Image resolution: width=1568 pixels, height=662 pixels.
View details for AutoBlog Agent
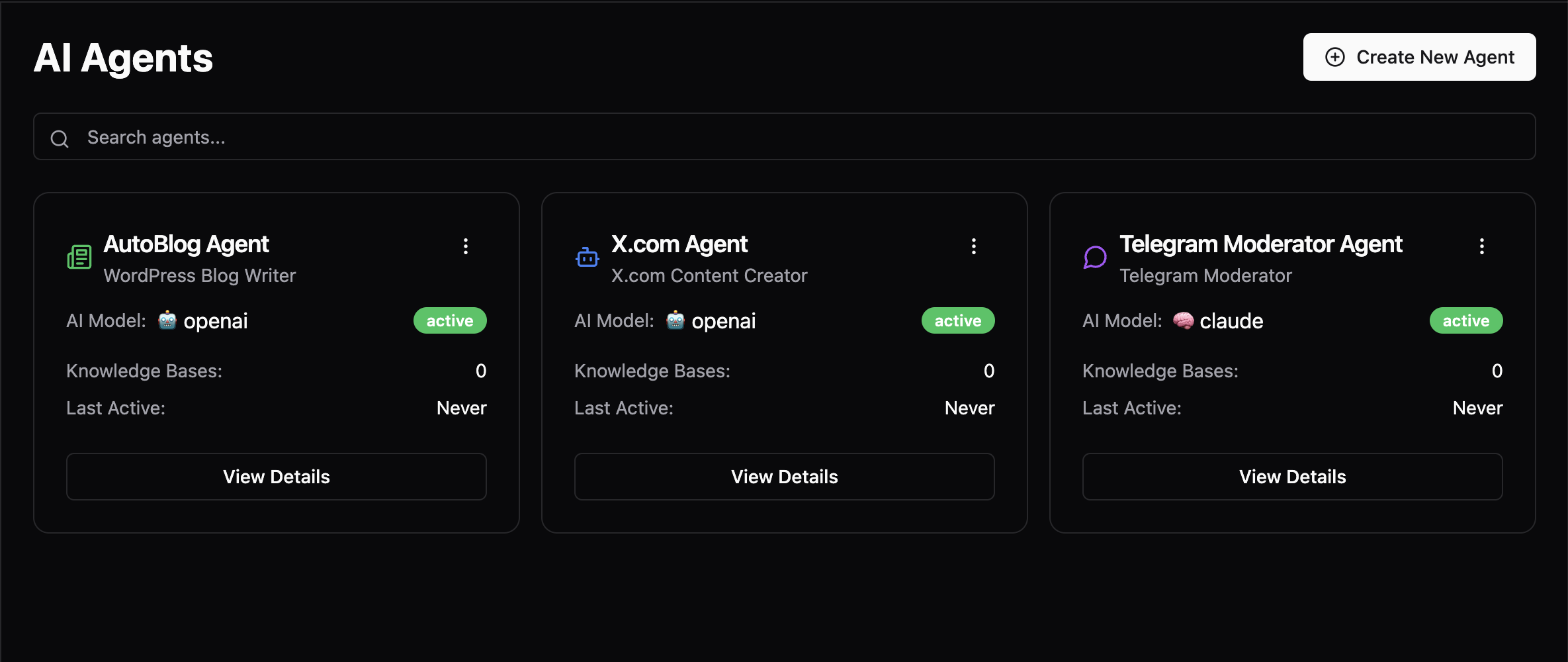[277, 477]
